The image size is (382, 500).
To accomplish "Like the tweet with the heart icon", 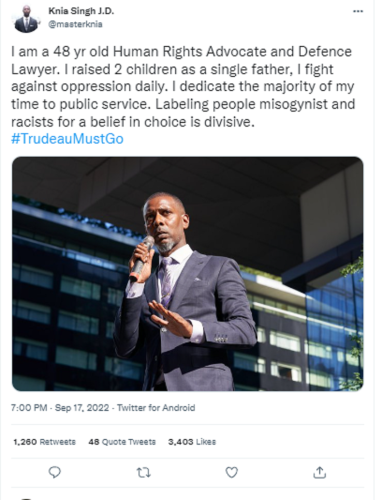I will point(232,472).
